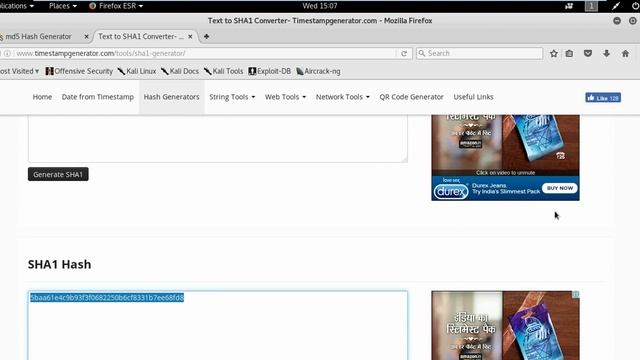Screen dimensions: 640x360
Task: Show site information icon in address bar
Action: tap(7, 53)
